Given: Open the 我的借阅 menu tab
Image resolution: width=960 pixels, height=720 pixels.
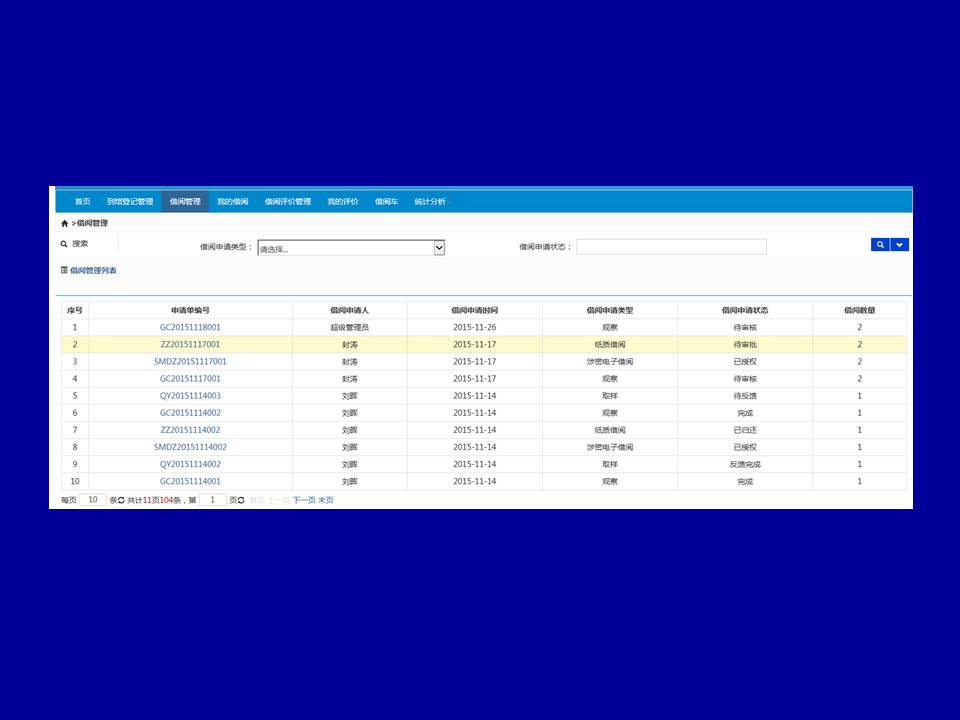Looking at the screenshot, I should (233, 201).
